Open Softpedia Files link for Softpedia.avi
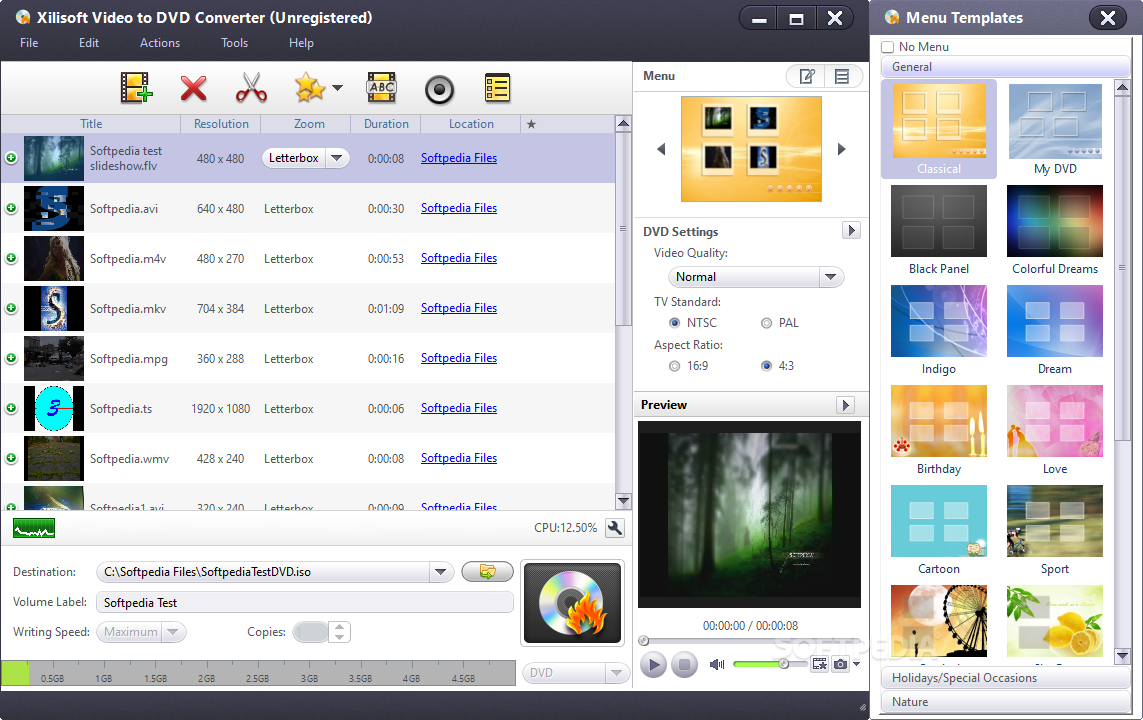 click(459, 208)
